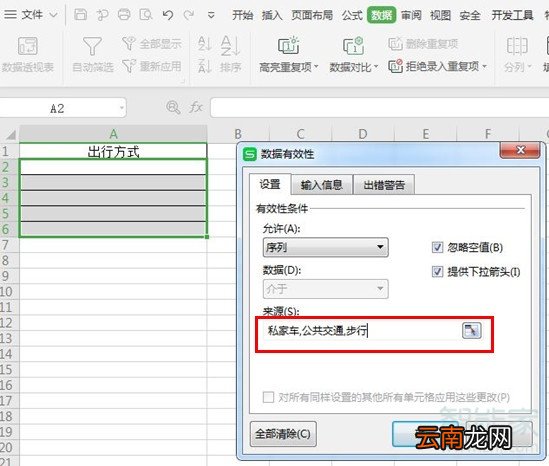Open the 开发工具 ribbon tab
The image size is (549, 466).
pos(512,15)
